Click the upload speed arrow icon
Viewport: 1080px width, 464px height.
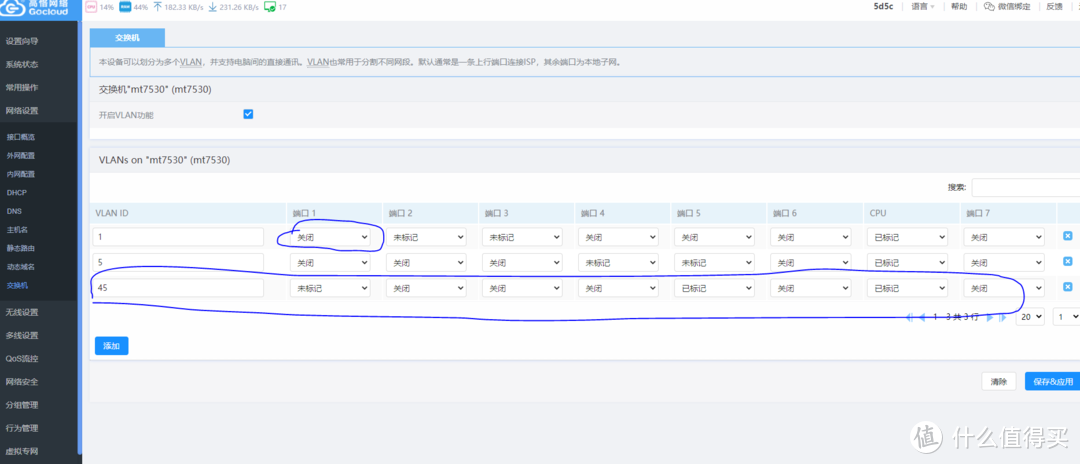158,7
